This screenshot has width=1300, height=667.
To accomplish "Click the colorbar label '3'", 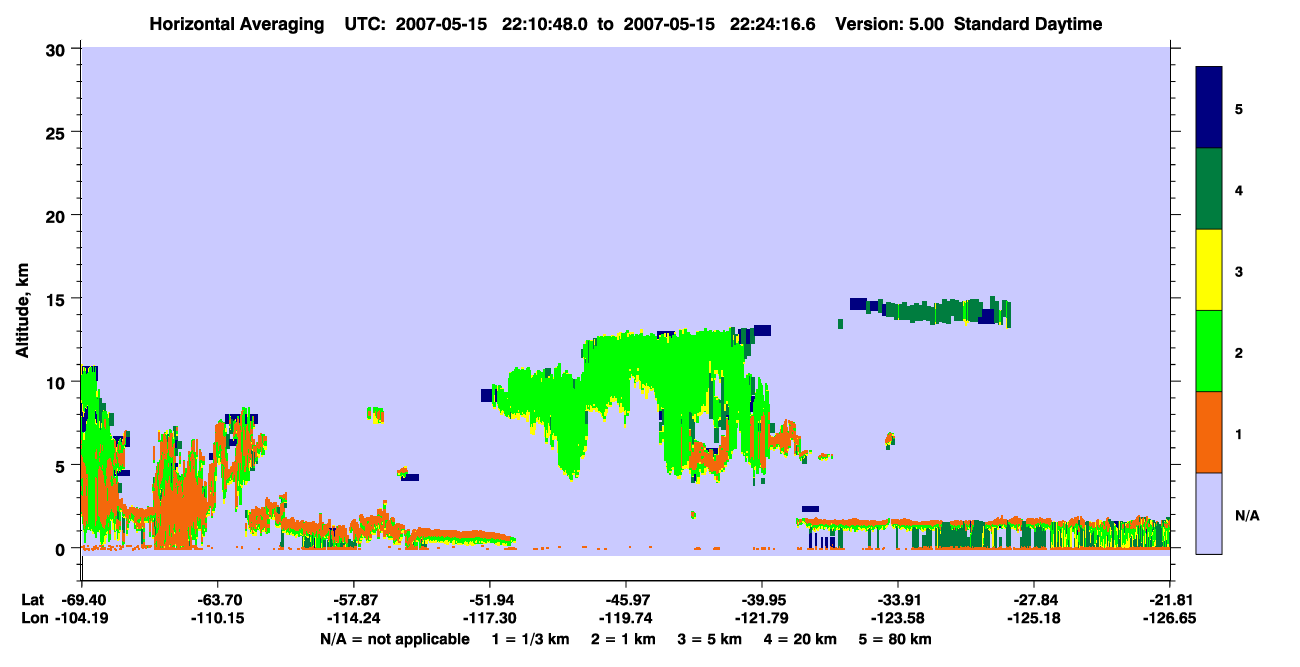I will (1239, 271).
